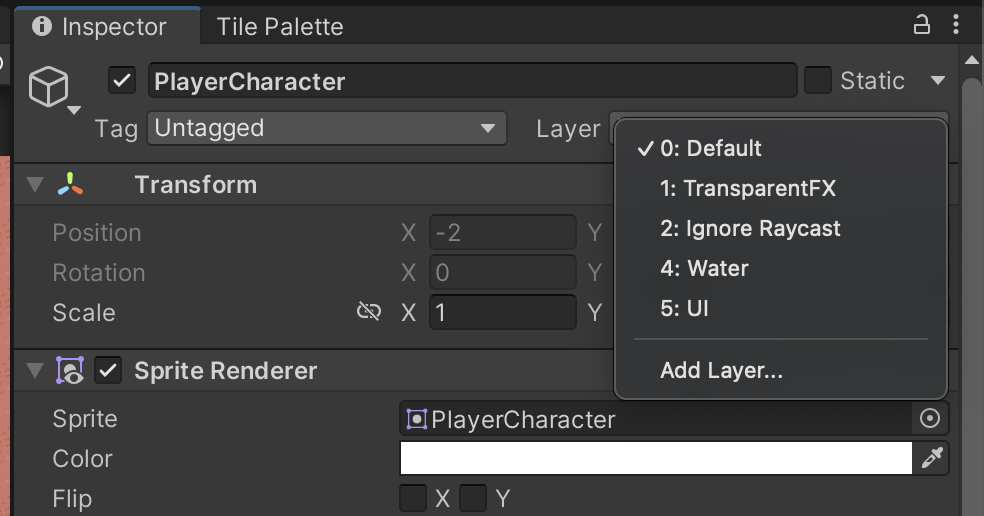Image resolution: width=984 pixels, height=516 pixels.
Task: Enable the Static checkbox
Action: pyautogui.click(x=818, y=81)
